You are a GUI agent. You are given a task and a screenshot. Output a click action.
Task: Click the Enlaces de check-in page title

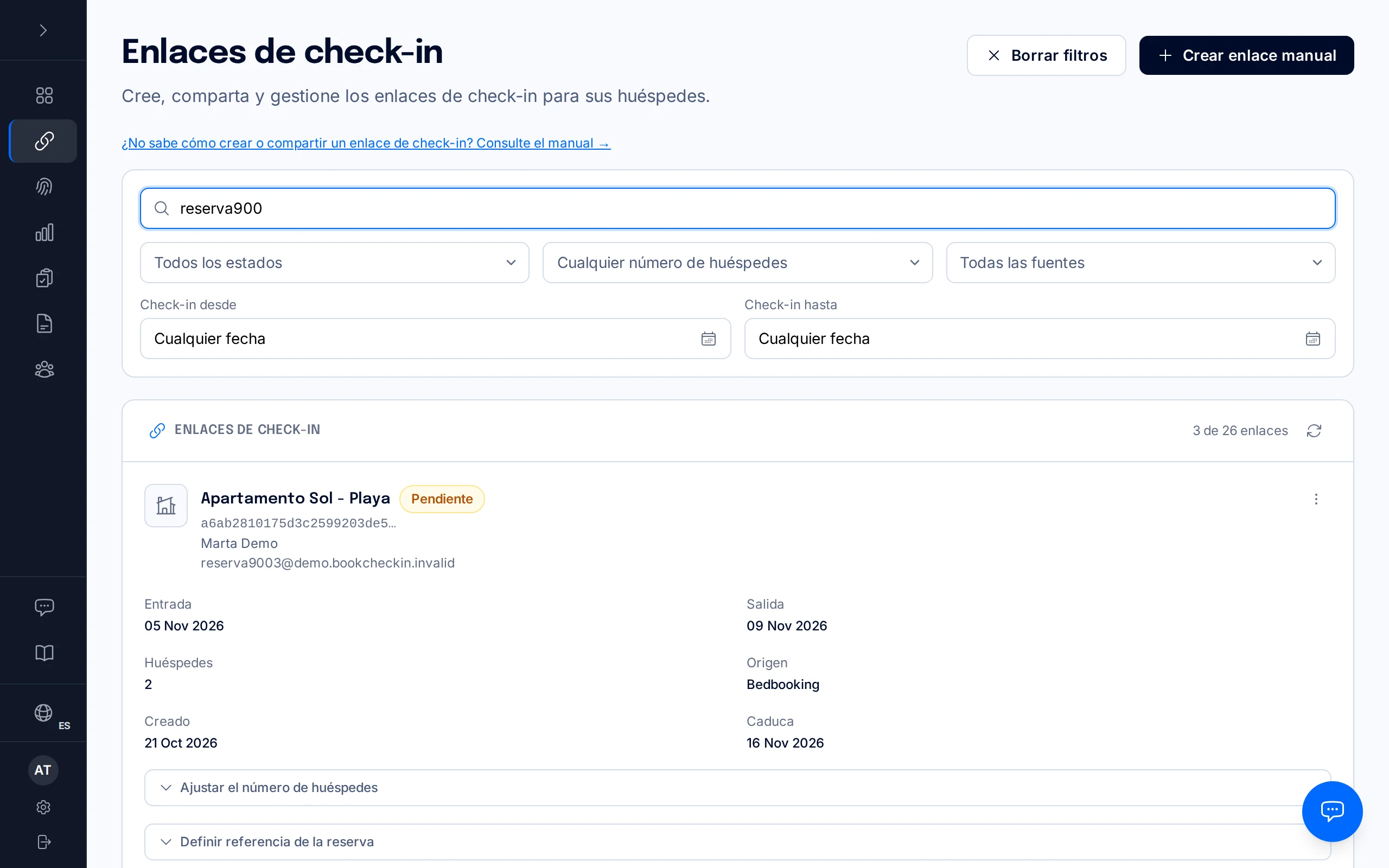tap(282, 52)
